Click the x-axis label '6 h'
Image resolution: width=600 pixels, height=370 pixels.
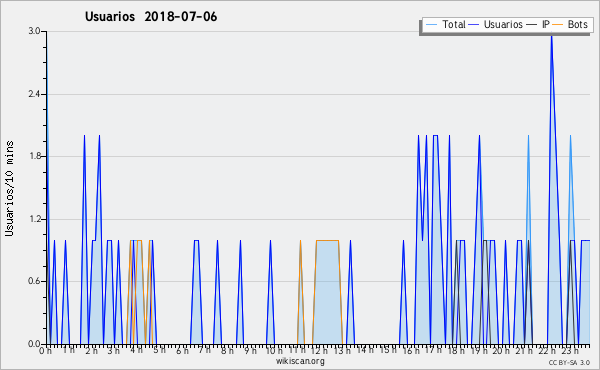point(182,350)
